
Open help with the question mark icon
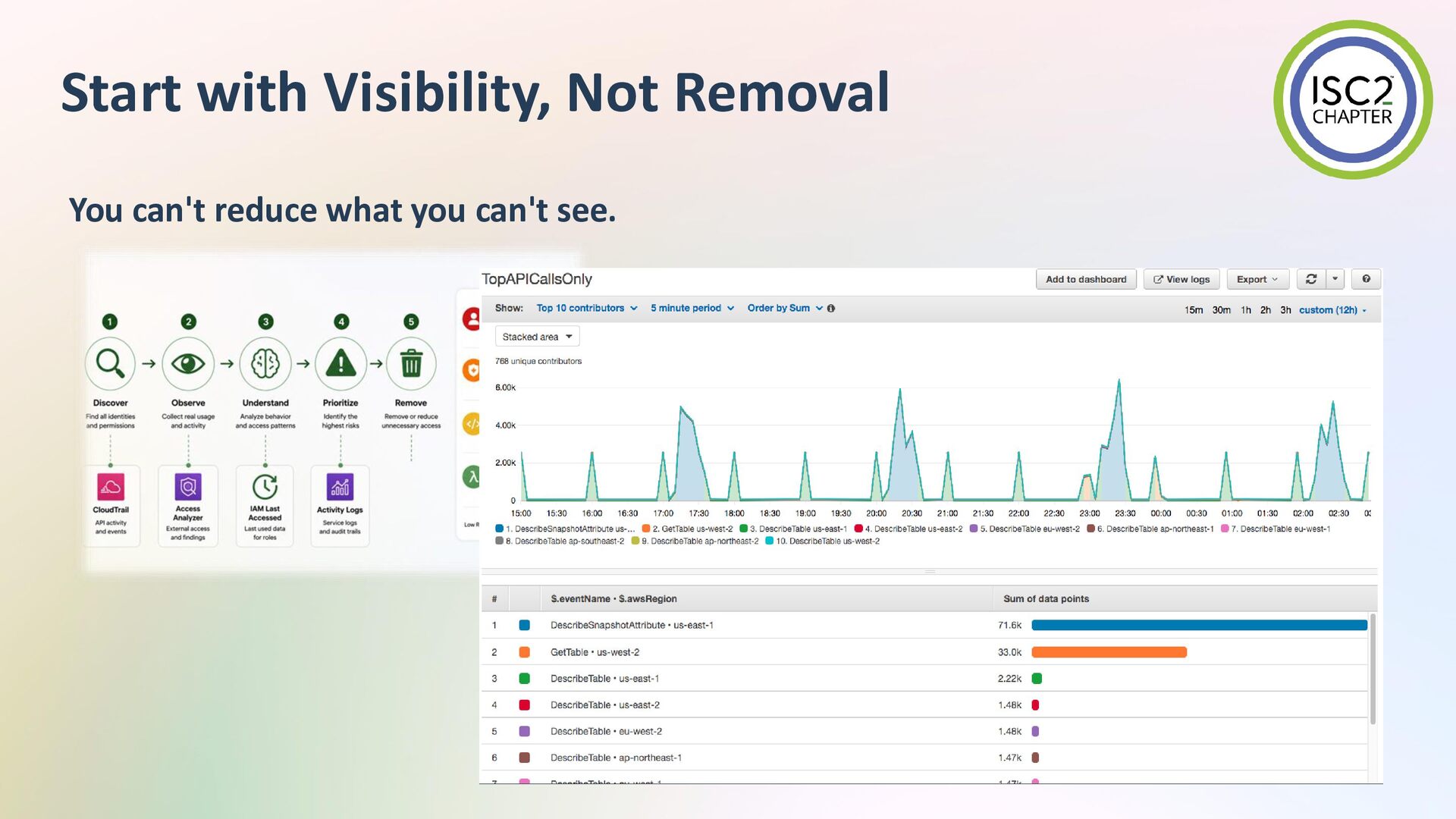coord(1366,279)
